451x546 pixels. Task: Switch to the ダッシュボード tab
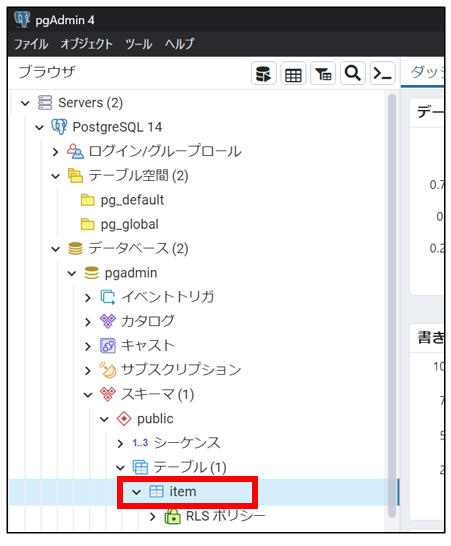tap(423, 72)
